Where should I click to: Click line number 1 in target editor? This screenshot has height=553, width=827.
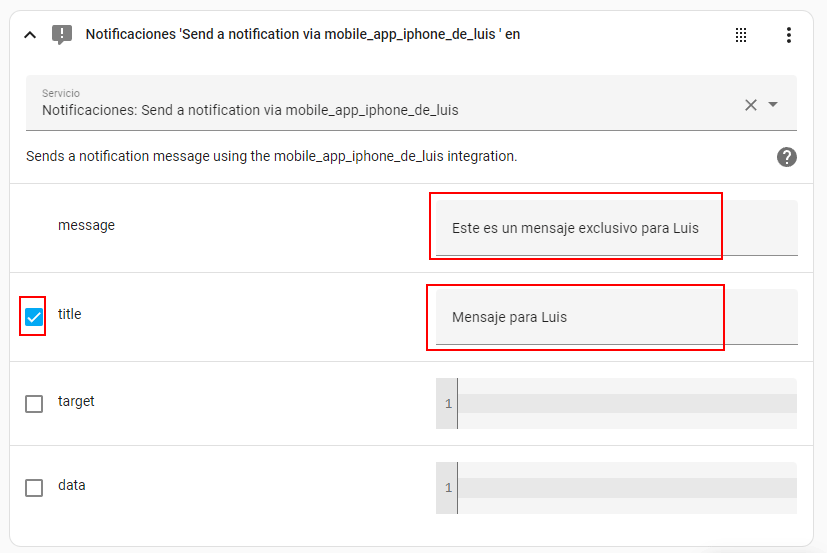point(448,404)
